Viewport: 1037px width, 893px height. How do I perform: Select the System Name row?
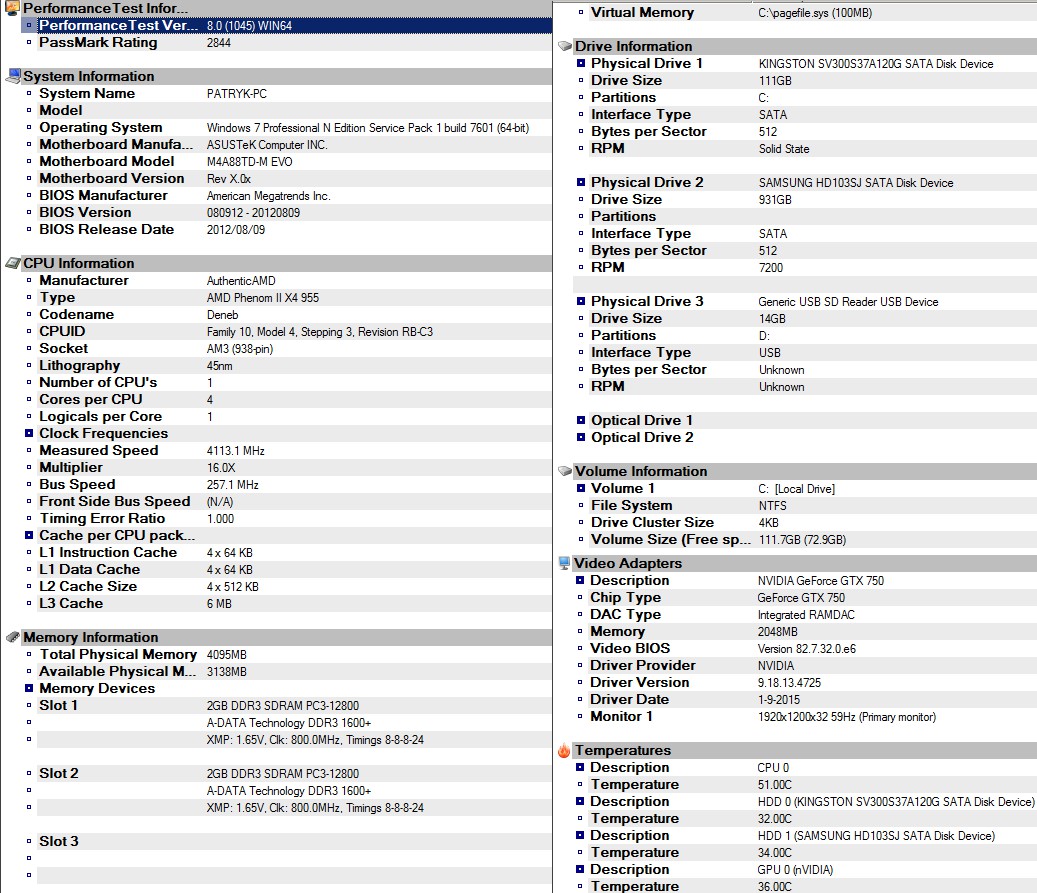[x=294, y=93]
